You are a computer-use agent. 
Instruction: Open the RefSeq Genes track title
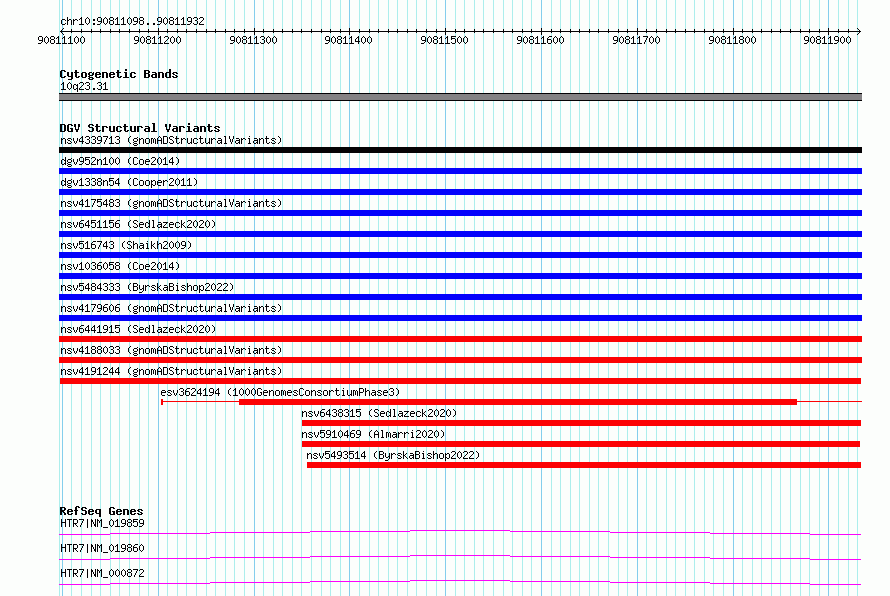101,511
